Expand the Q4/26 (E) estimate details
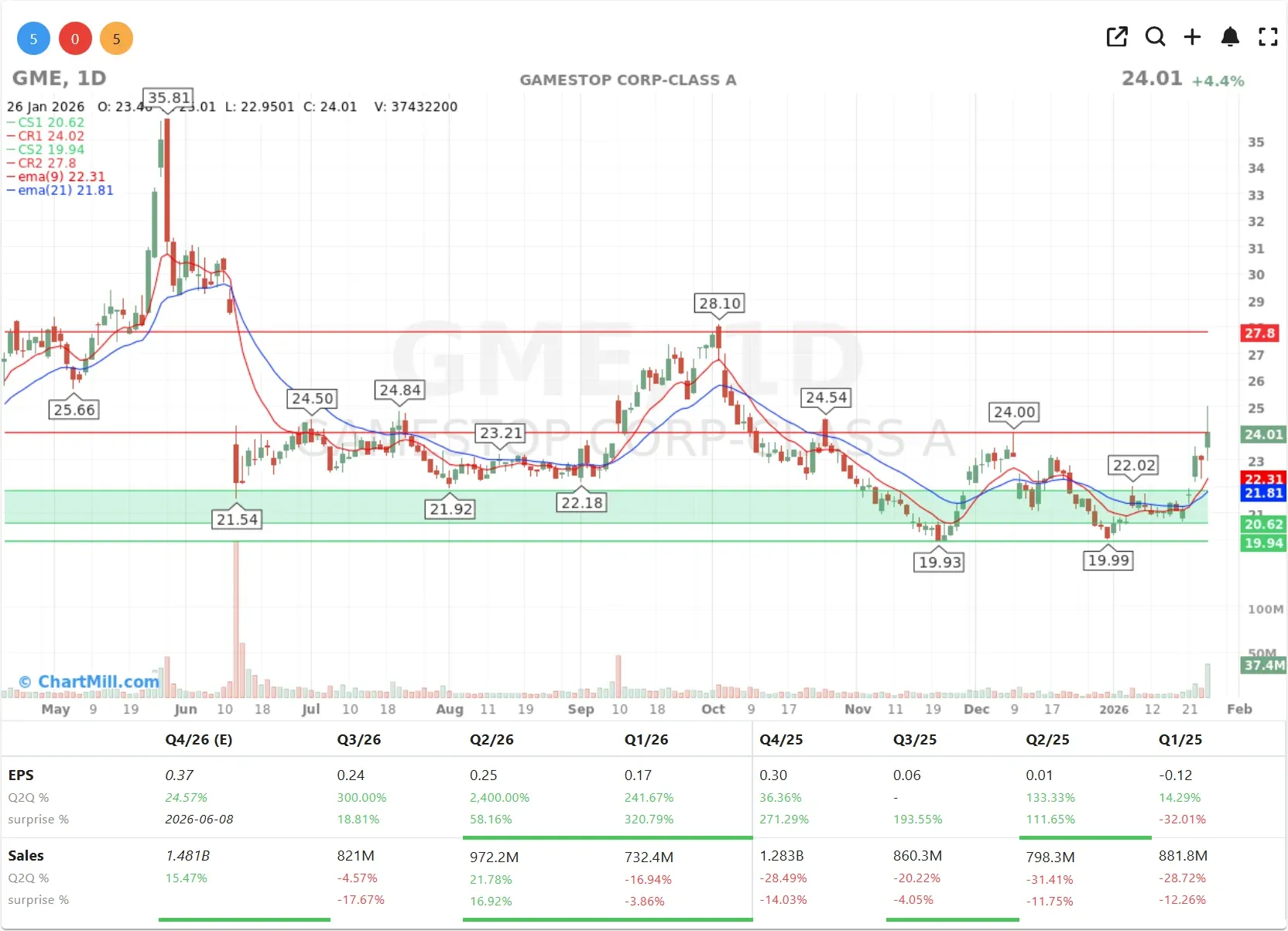The image size is (1288, 931). point(198,740)
